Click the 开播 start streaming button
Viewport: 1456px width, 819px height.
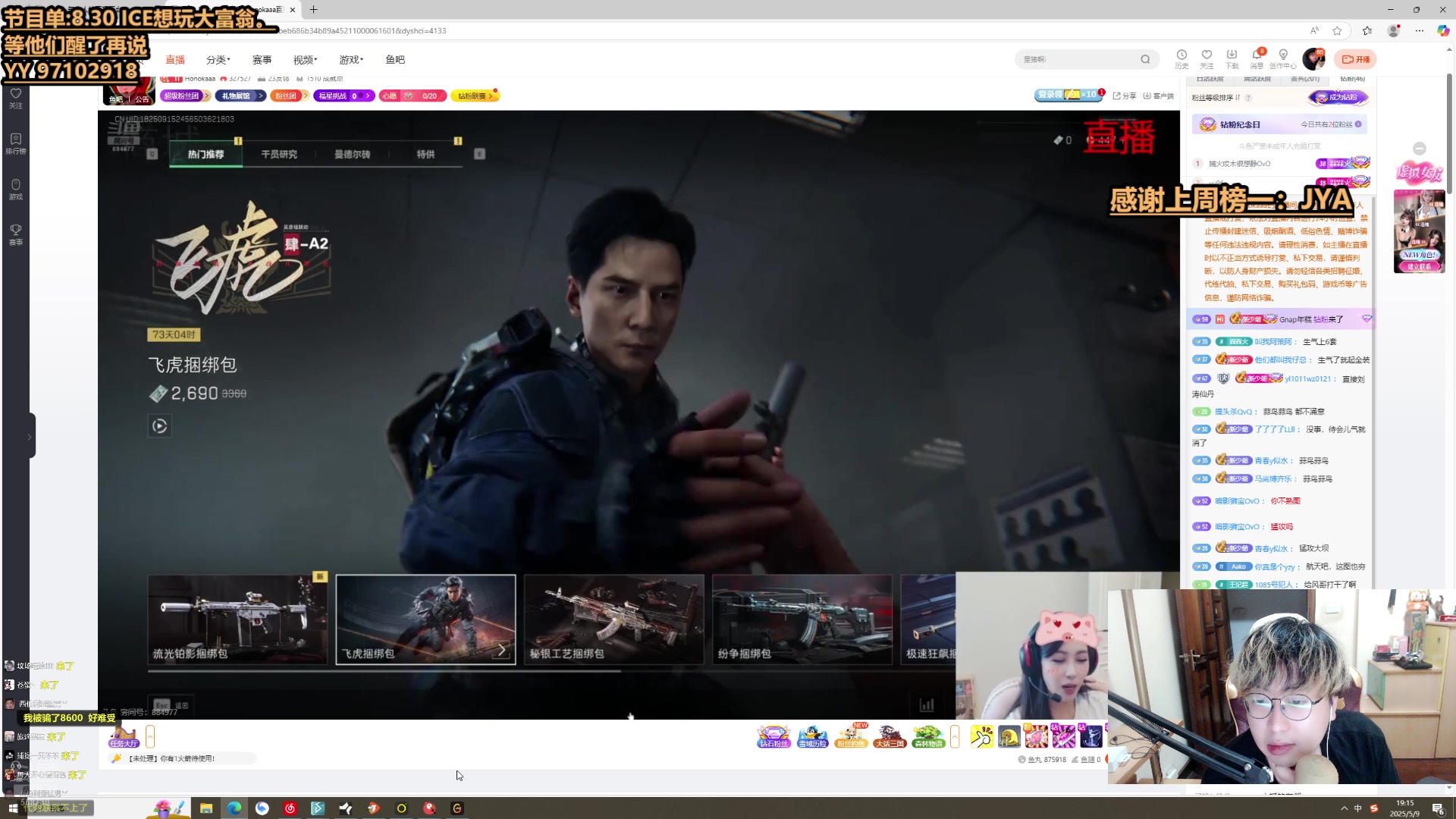coord(1356,59)
